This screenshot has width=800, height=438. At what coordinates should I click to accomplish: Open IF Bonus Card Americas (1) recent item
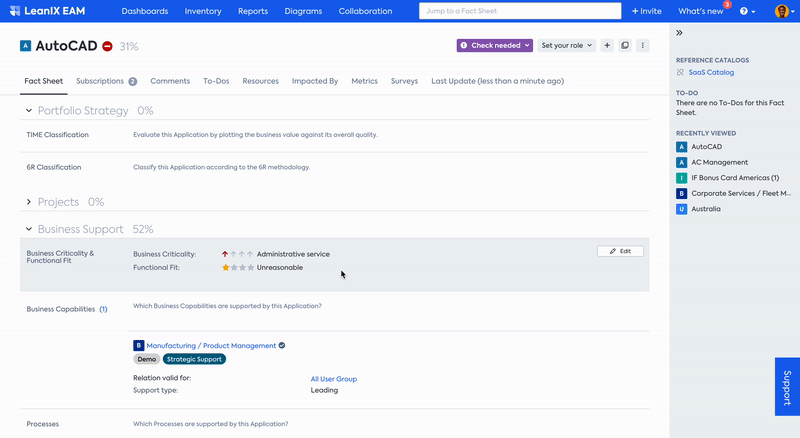tap(735, 178)
